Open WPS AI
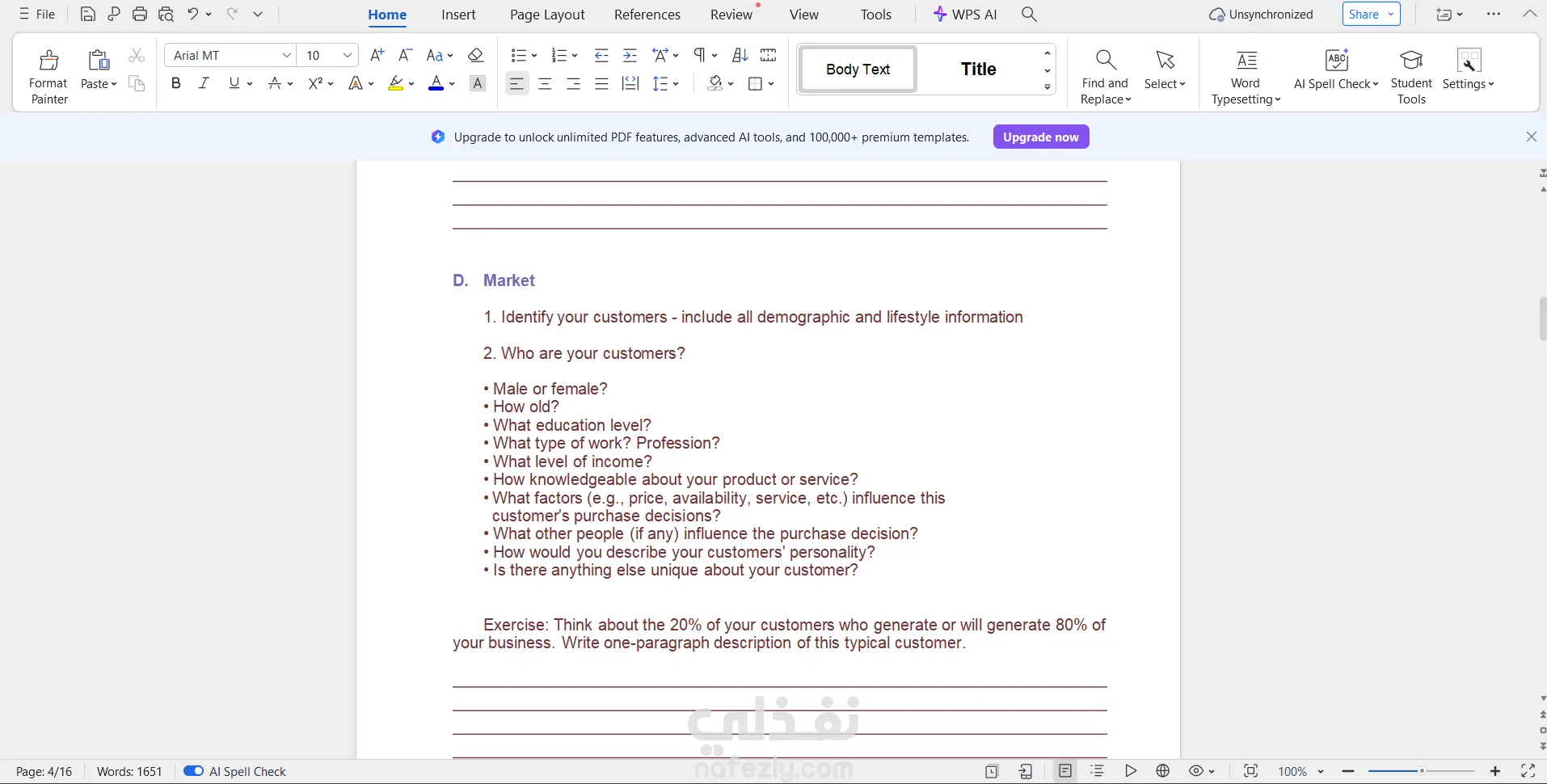This screenshot has height=784, width=1547. pos(965,15)
